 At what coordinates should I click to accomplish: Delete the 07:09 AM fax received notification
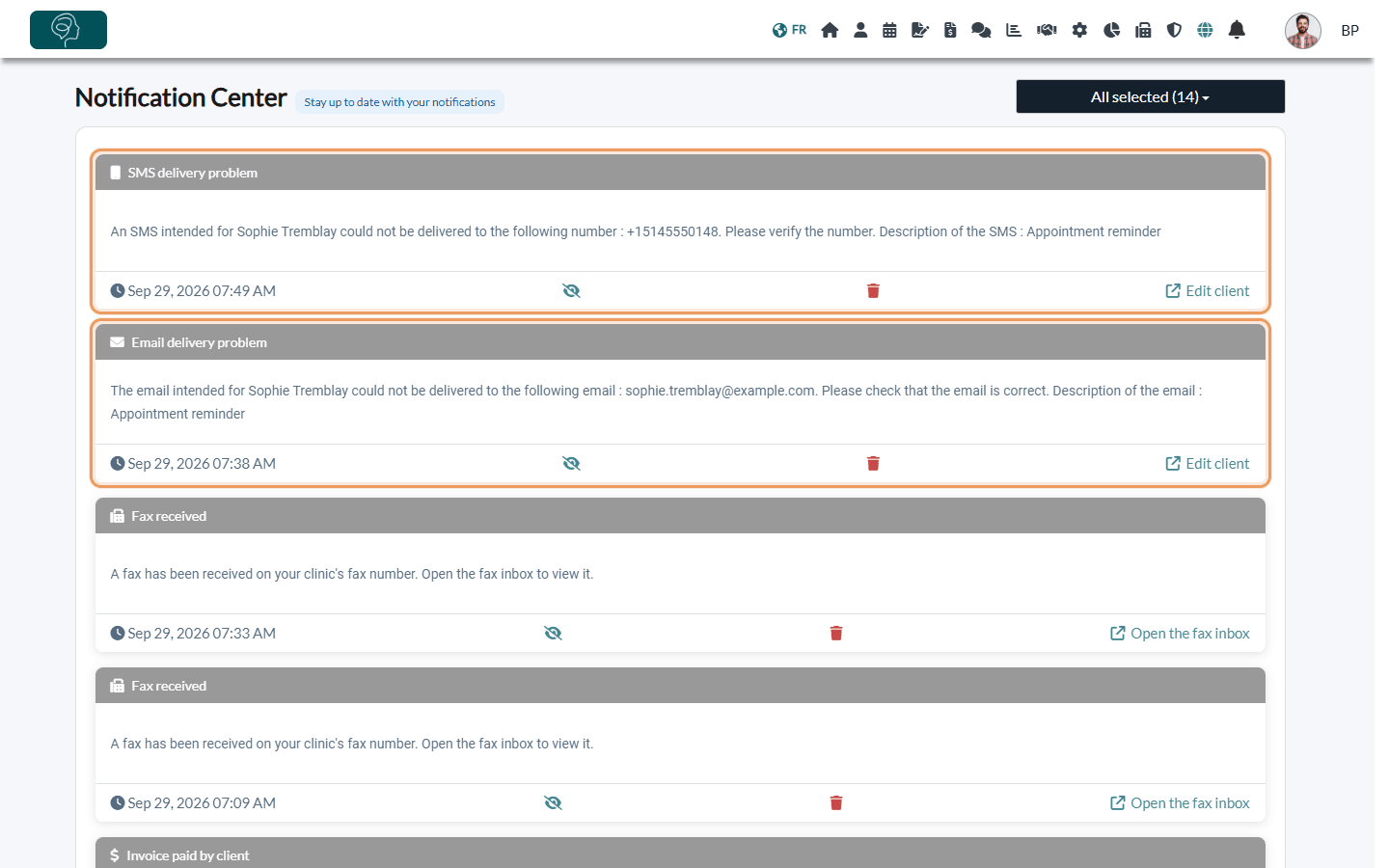coord(836,803)
